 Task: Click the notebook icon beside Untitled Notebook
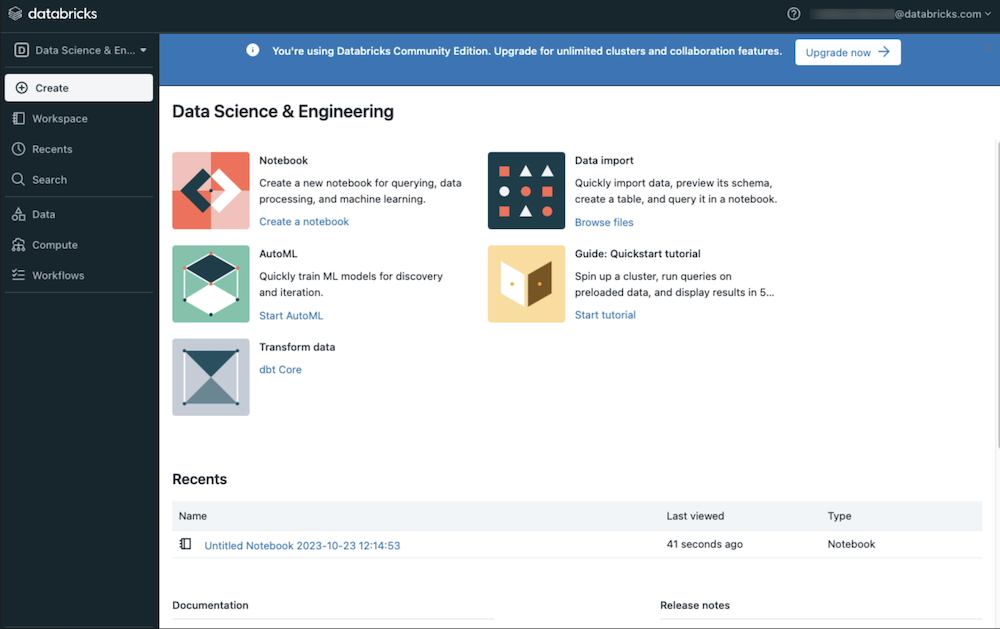coord(186,544)
